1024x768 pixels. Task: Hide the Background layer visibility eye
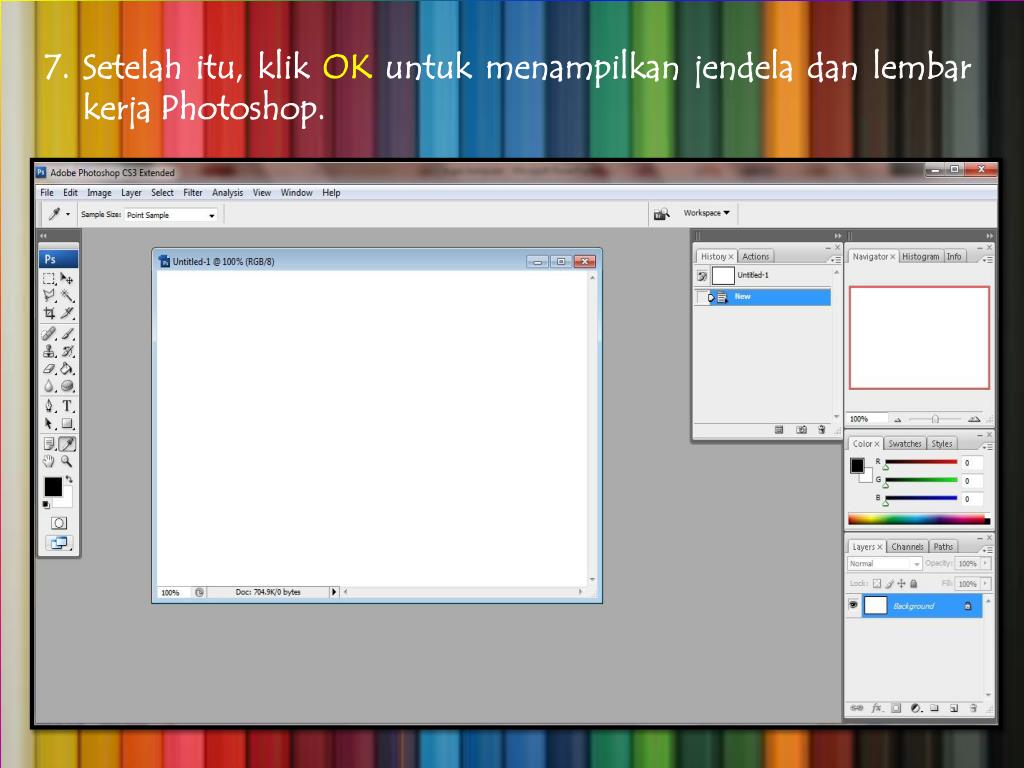(x=853, y=605)
